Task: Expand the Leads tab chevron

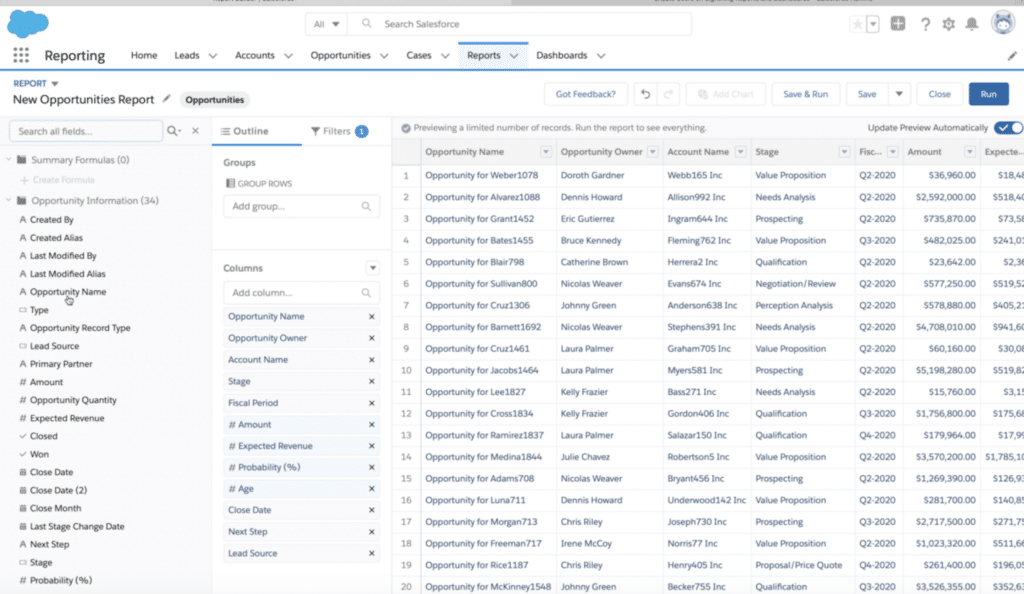Action: point(212,56)
